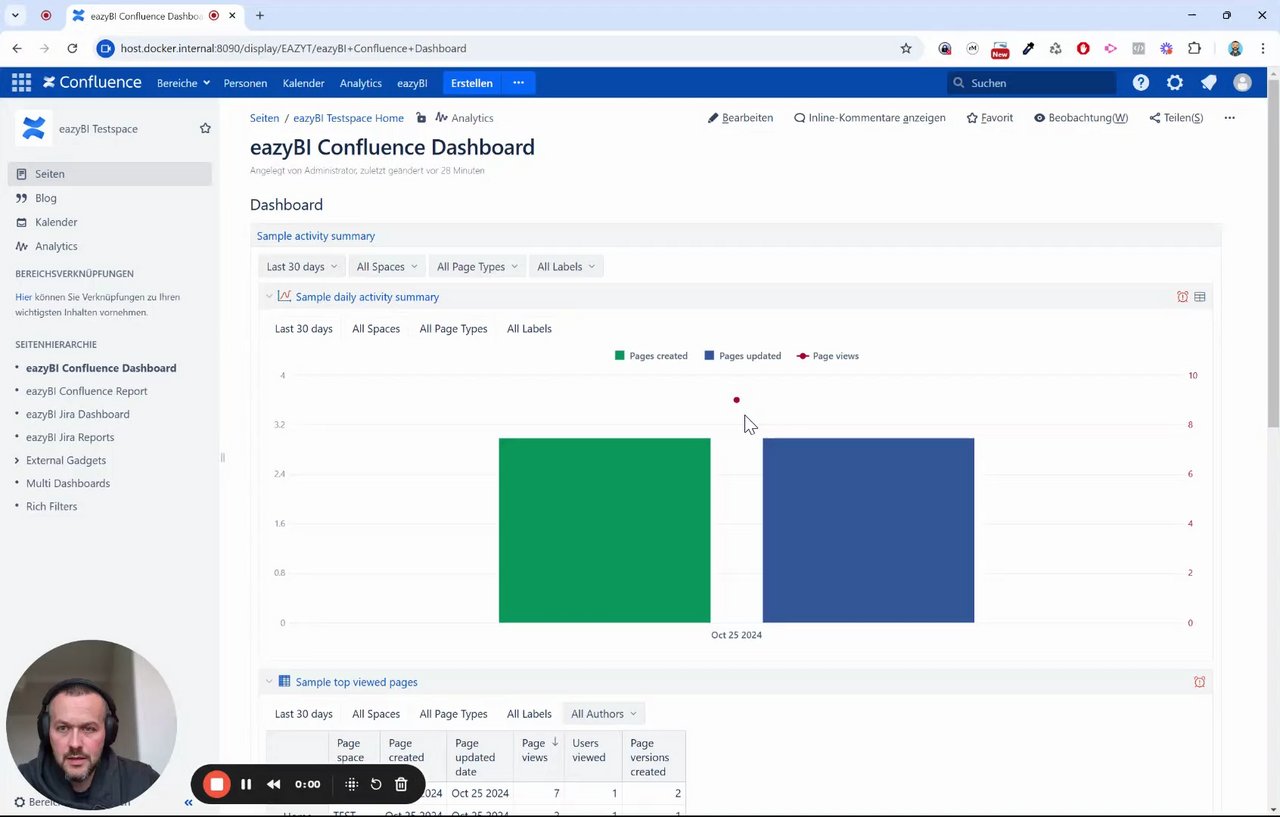The width and height of the screenshot is (1280, 817).
Task: Click Bearbeiten to edit the page
Action: pos(740,118)
